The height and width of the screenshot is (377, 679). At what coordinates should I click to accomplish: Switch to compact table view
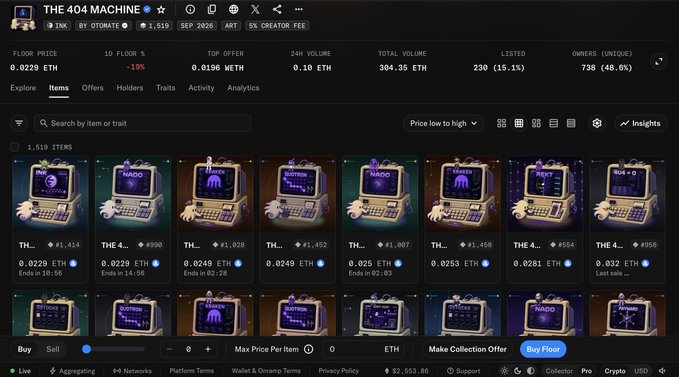(x=571, y=123)
